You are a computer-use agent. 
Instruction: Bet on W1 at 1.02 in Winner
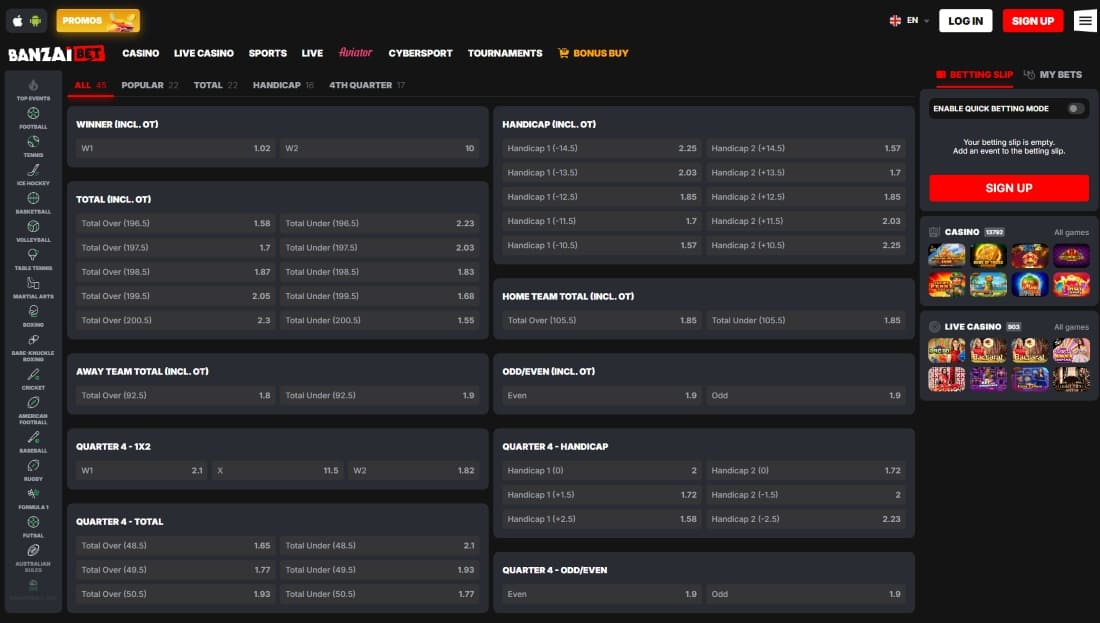(175, 149)
